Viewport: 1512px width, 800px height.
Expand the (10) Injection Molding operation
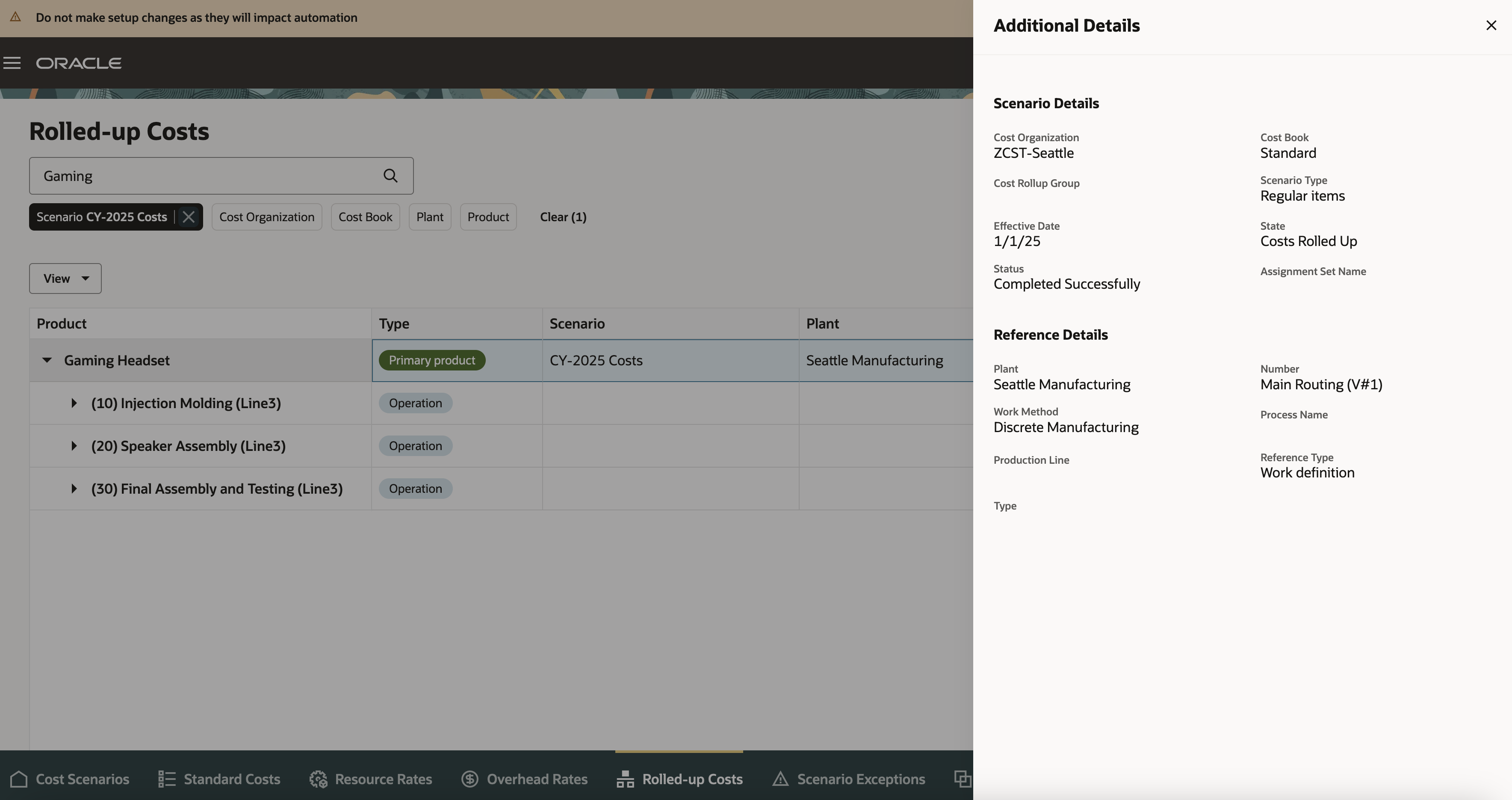click(74, 403)
